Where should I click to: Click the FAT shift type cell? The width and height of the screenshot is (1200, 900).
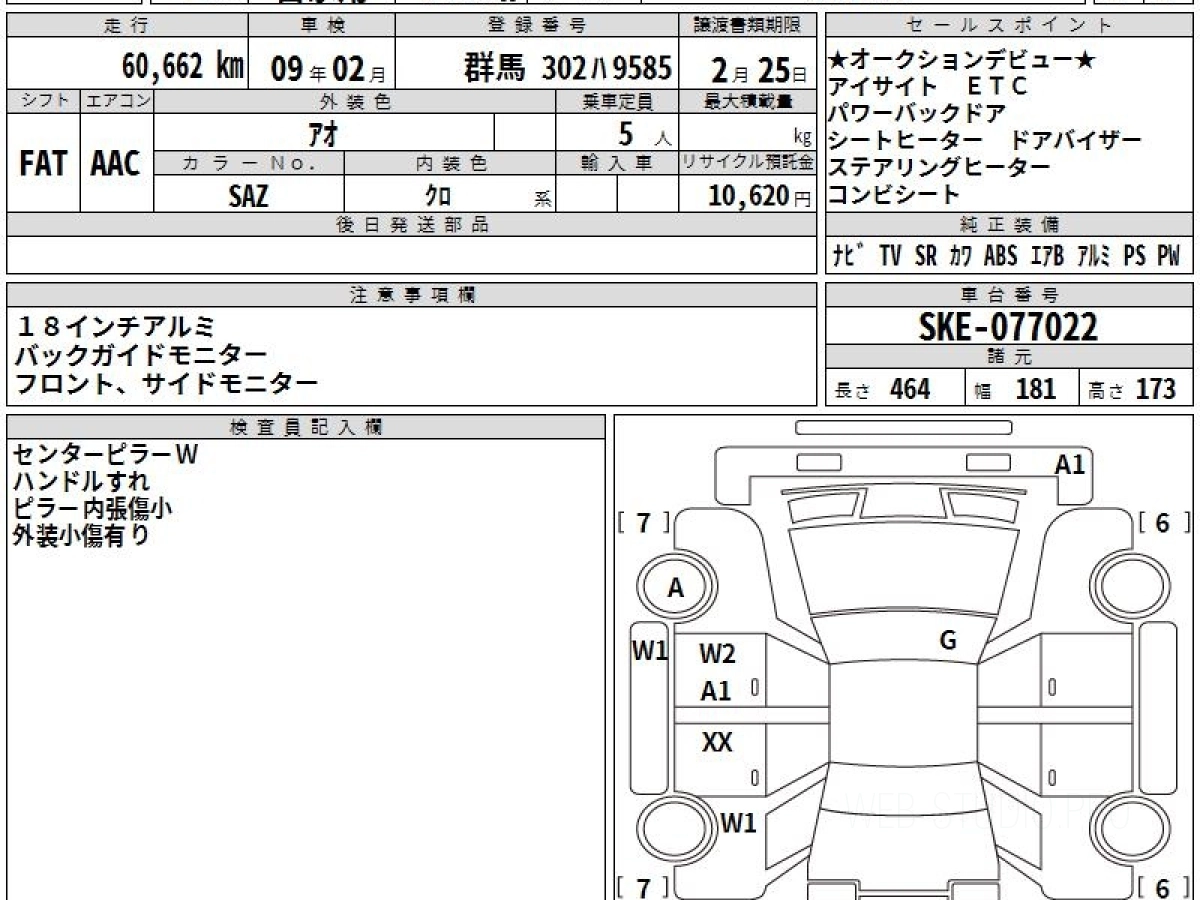pos(43,164)
